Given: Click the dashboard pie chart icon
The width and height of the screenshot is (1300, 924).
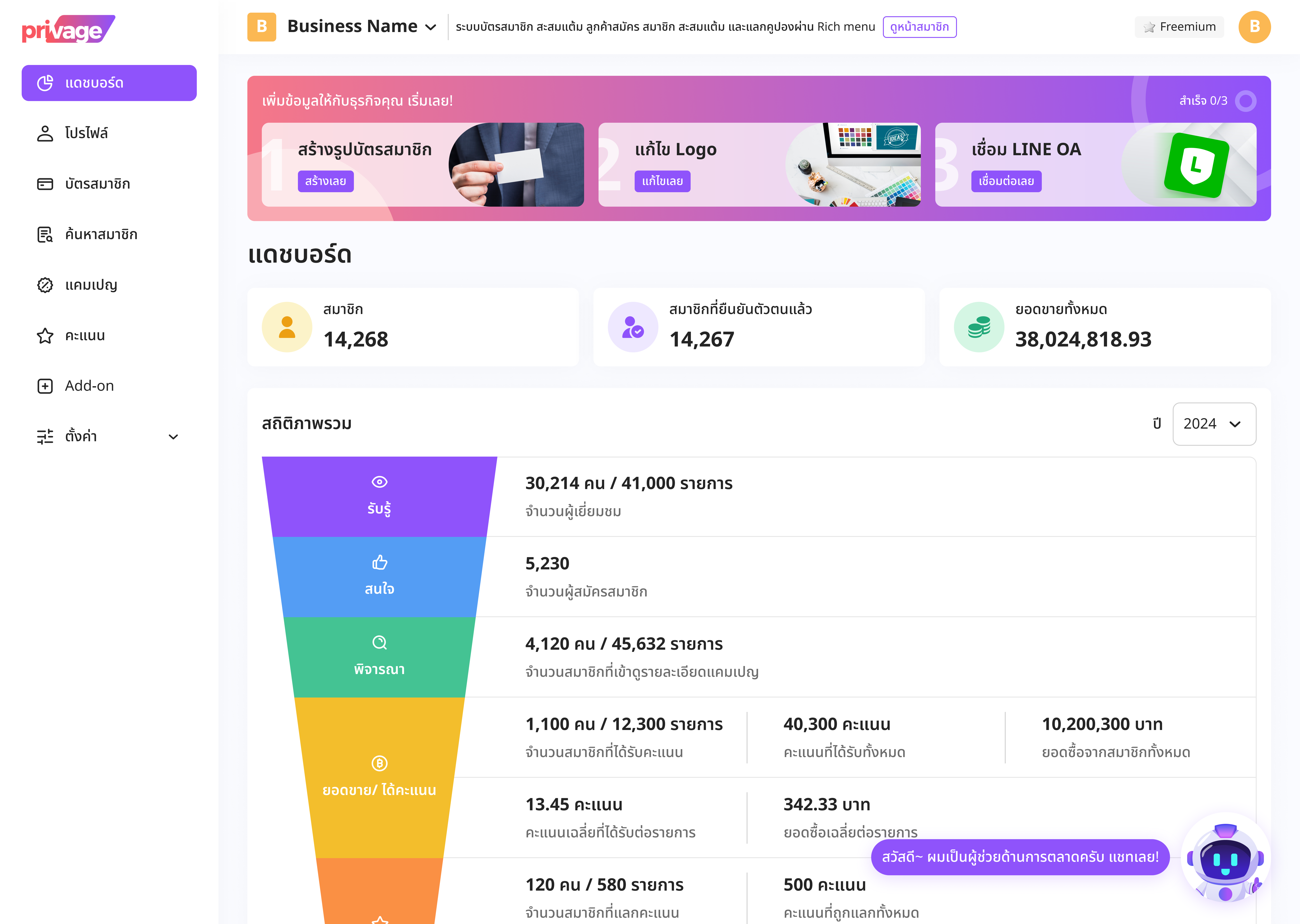Looking at the screenshot, I should pyautogui.click(x=45, y=83).
